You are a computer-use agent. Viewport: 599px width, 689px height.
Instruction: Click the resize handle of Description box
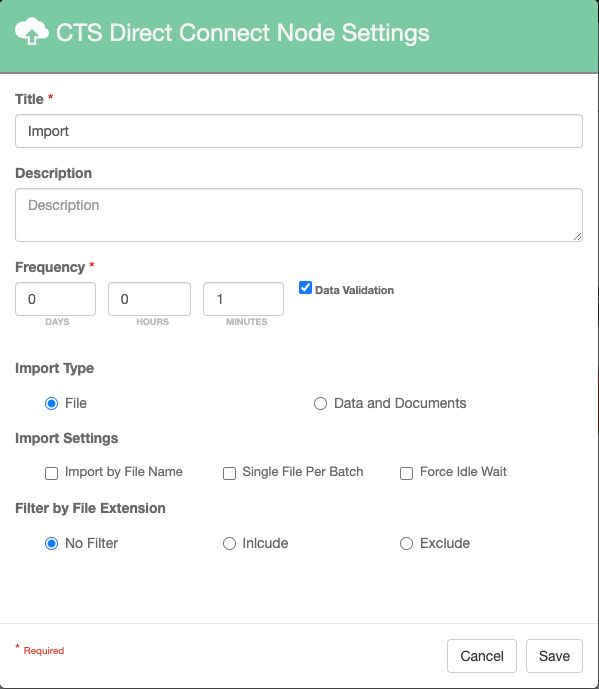click(577, 236)
